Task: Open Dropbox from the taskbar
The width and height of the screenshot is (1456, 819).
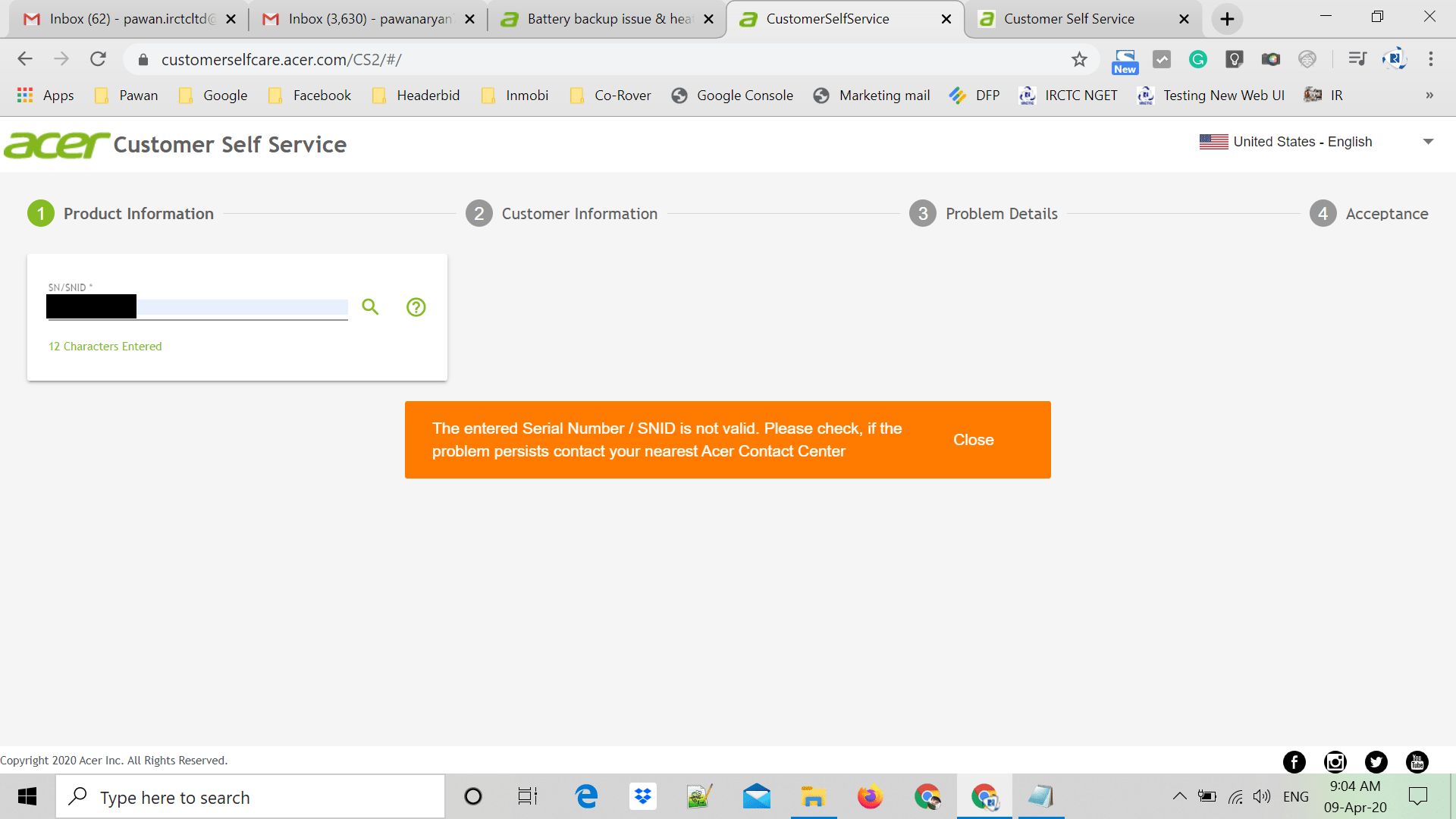Action: (643, 796)
